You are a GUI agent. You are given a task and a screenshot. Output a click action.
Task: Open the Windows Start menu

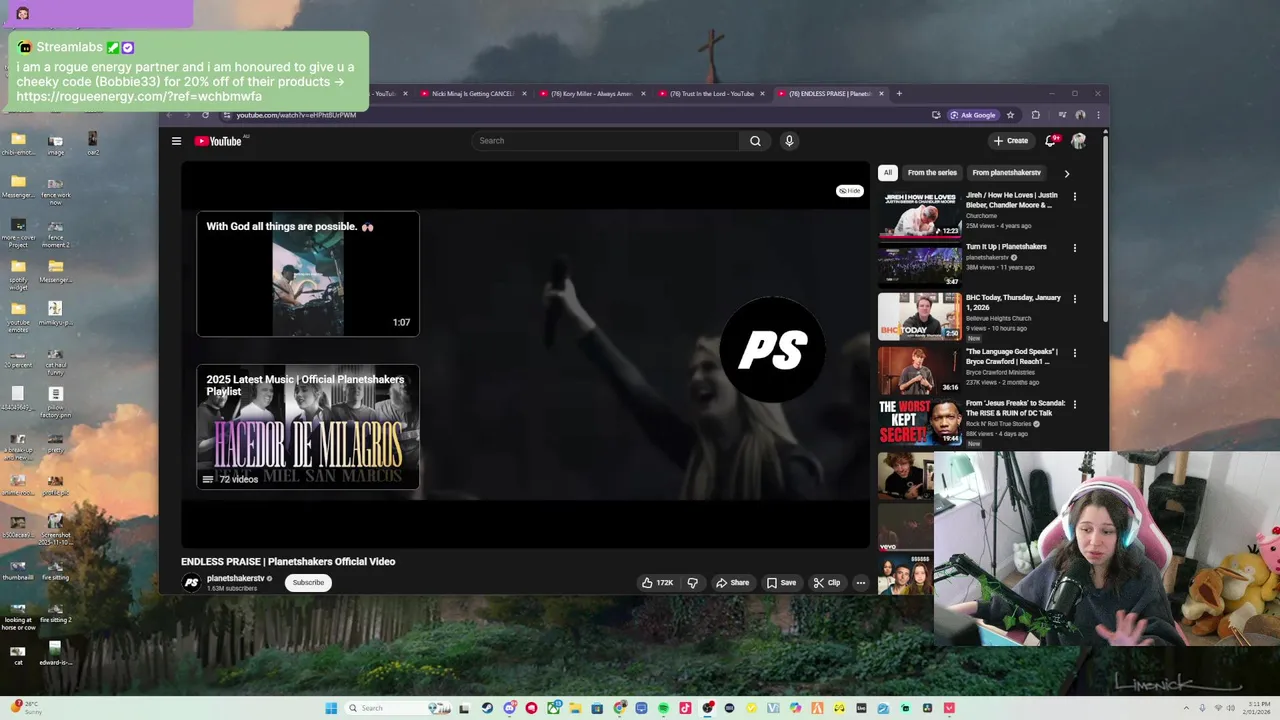[x=331, y=708]
